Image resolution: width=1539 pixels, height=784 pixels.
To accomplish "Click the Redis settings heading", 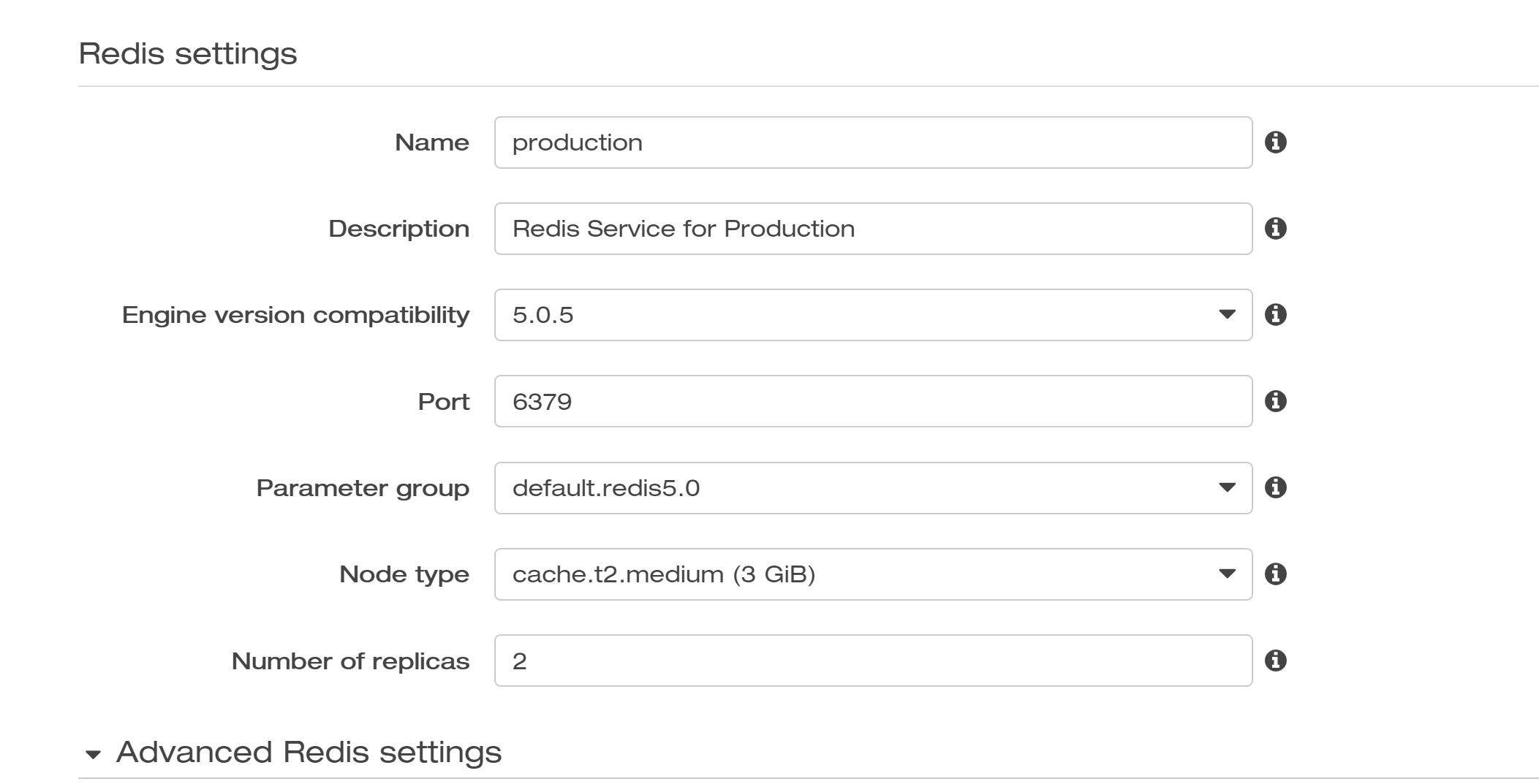I will pos(188,54).
